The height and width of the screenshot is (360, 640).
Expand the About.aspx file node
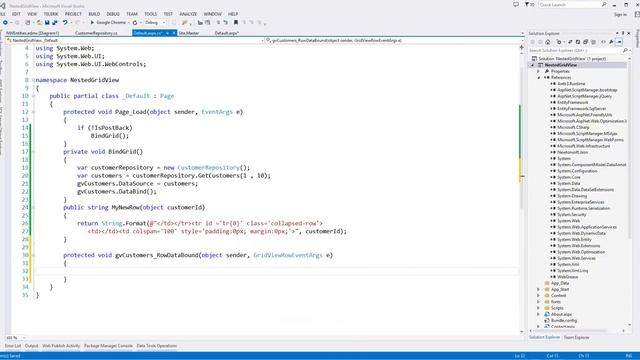point(538,314)
